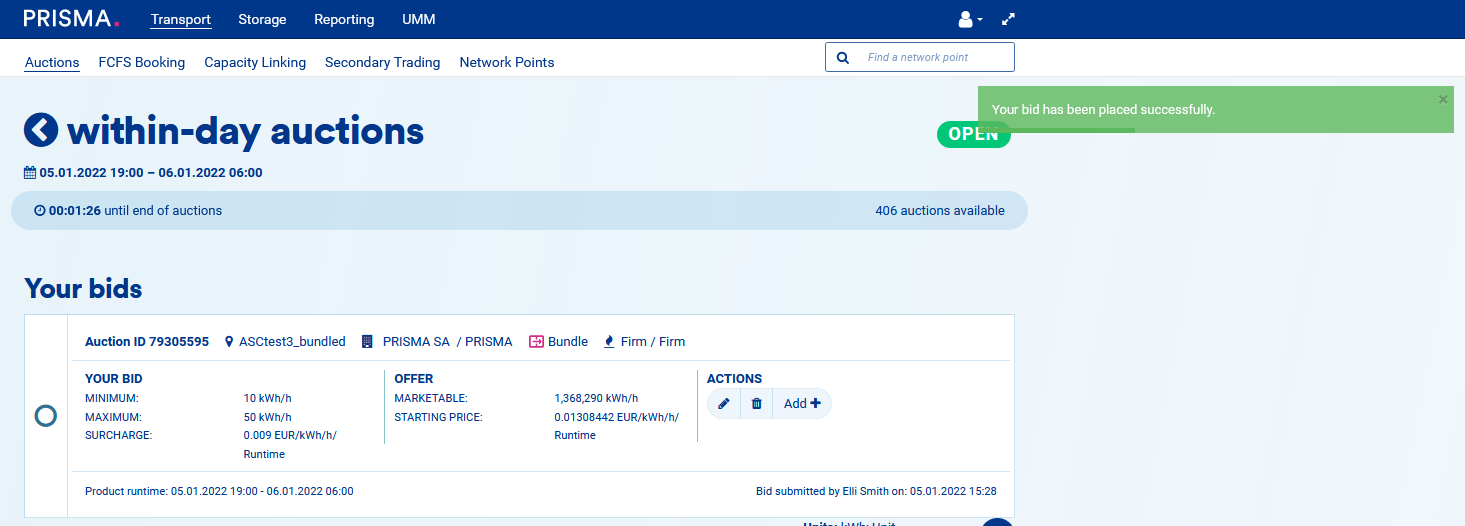Click the search magnifier icon

(x=843, y=58)
